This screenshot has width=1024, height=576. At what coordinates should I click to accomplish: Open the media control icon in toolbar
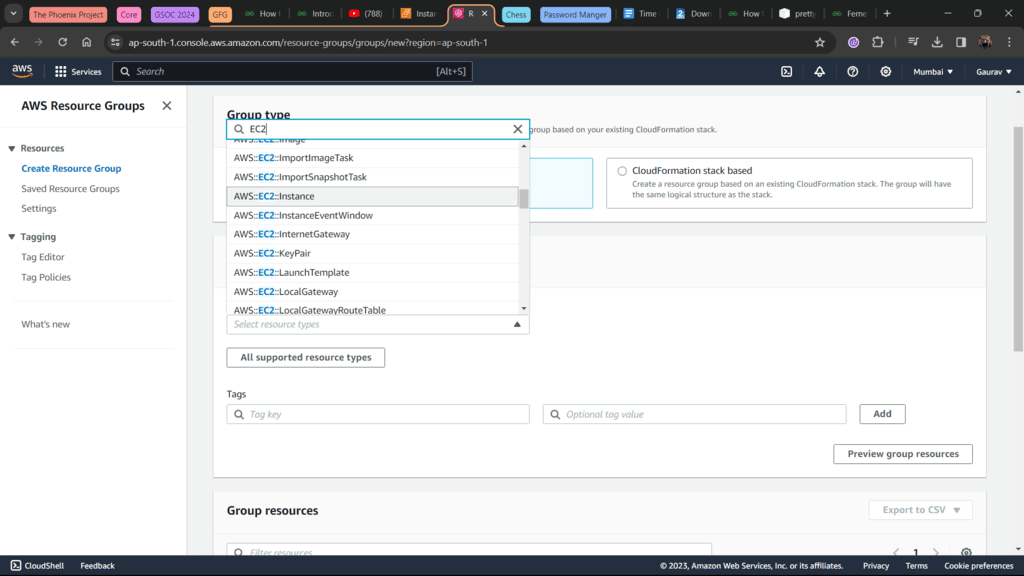coord(913,42)
